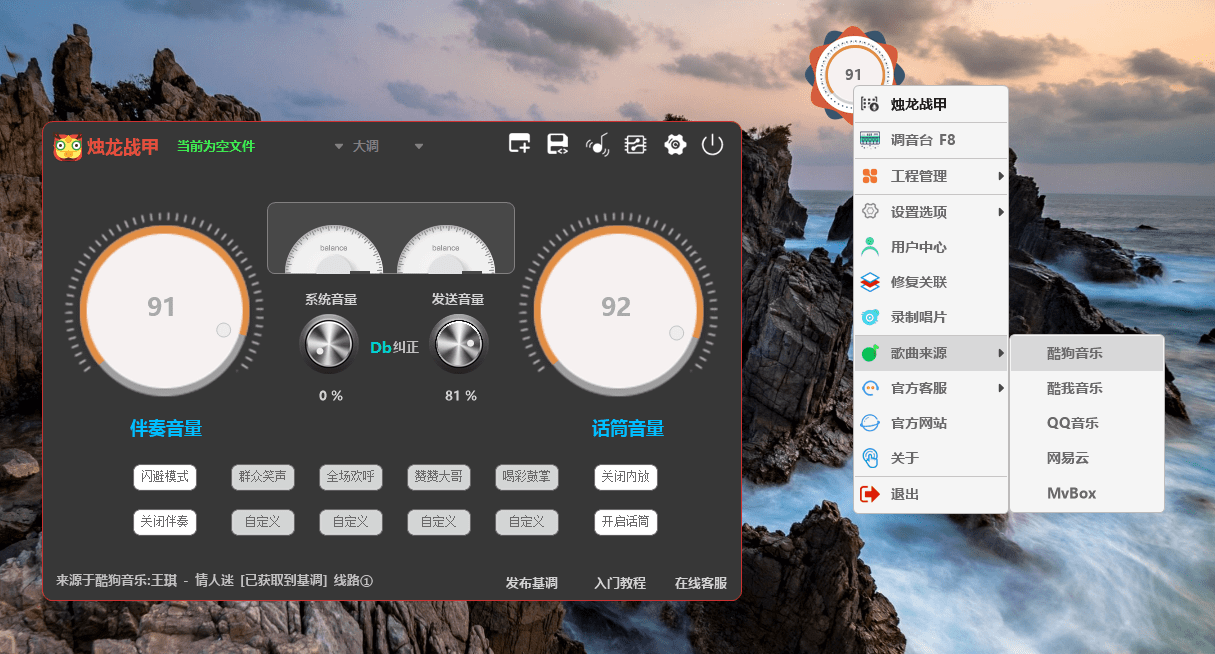The image size is (1215, 654).
Task: Click the 自定义 button under 喝彩鼓掌
Action: [x=527, y=522]
